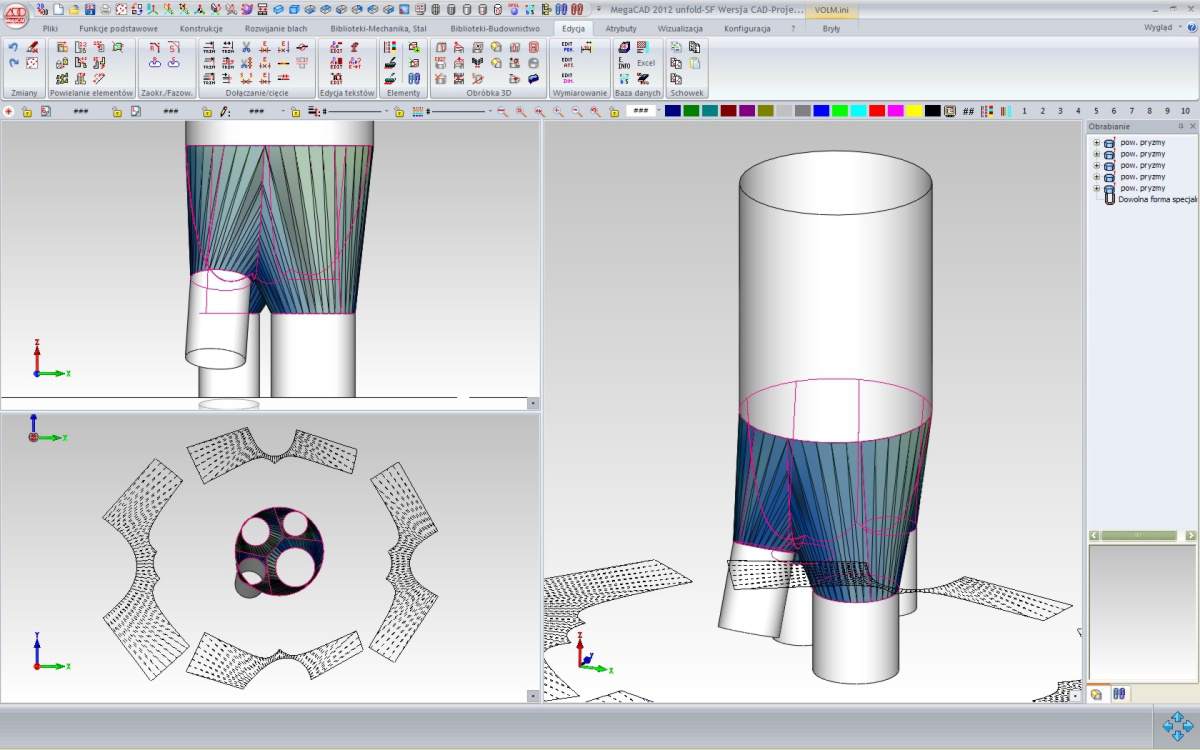This screenshot has width=1200, height=750.
Task: Click the undo arrow in Zmiany group
Action: tap(13, 47)
